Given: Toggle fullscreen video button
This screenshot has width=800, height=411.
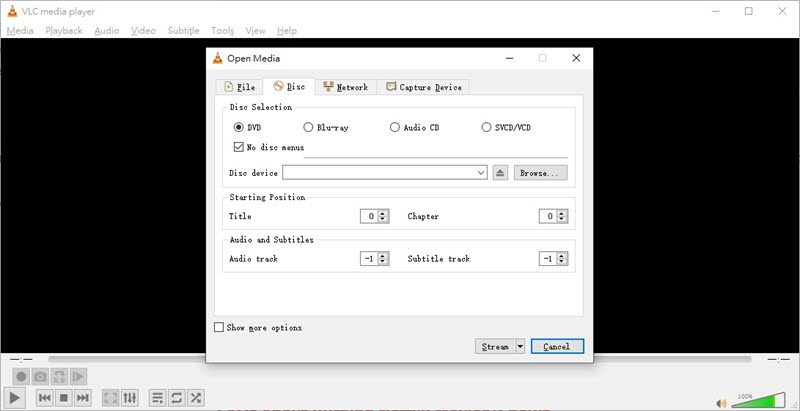Looking at the screenshot, I should pyautogui.click(x=111, y=397).
